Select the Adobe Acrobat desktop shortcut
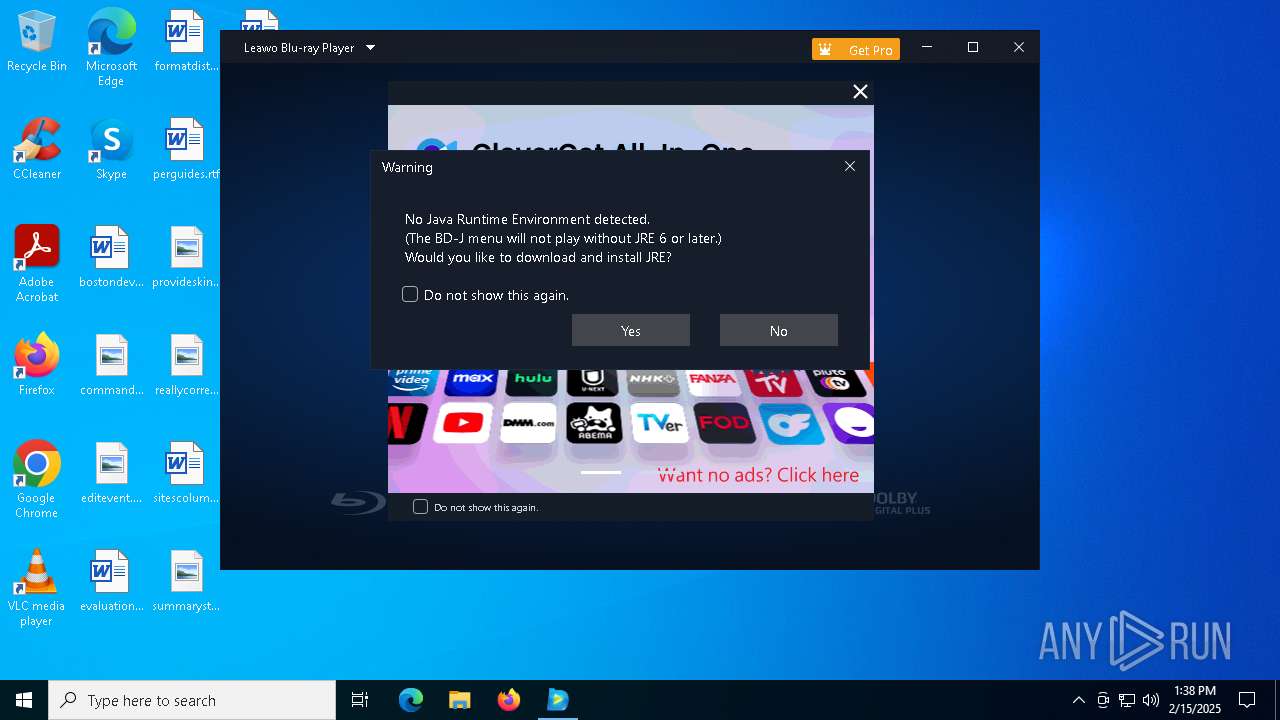 point(37,264)
